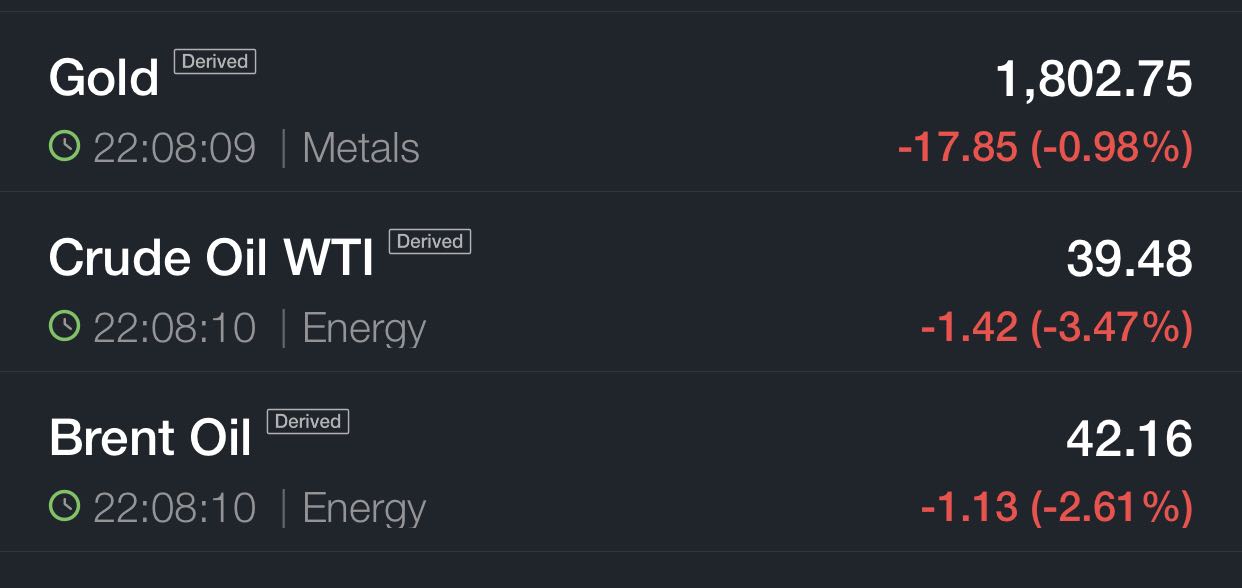Click the -1.13 (-2.61%) change value
Image resolution: width=1242 pixels, height=588 pixels.
(x=1056, y=509)
